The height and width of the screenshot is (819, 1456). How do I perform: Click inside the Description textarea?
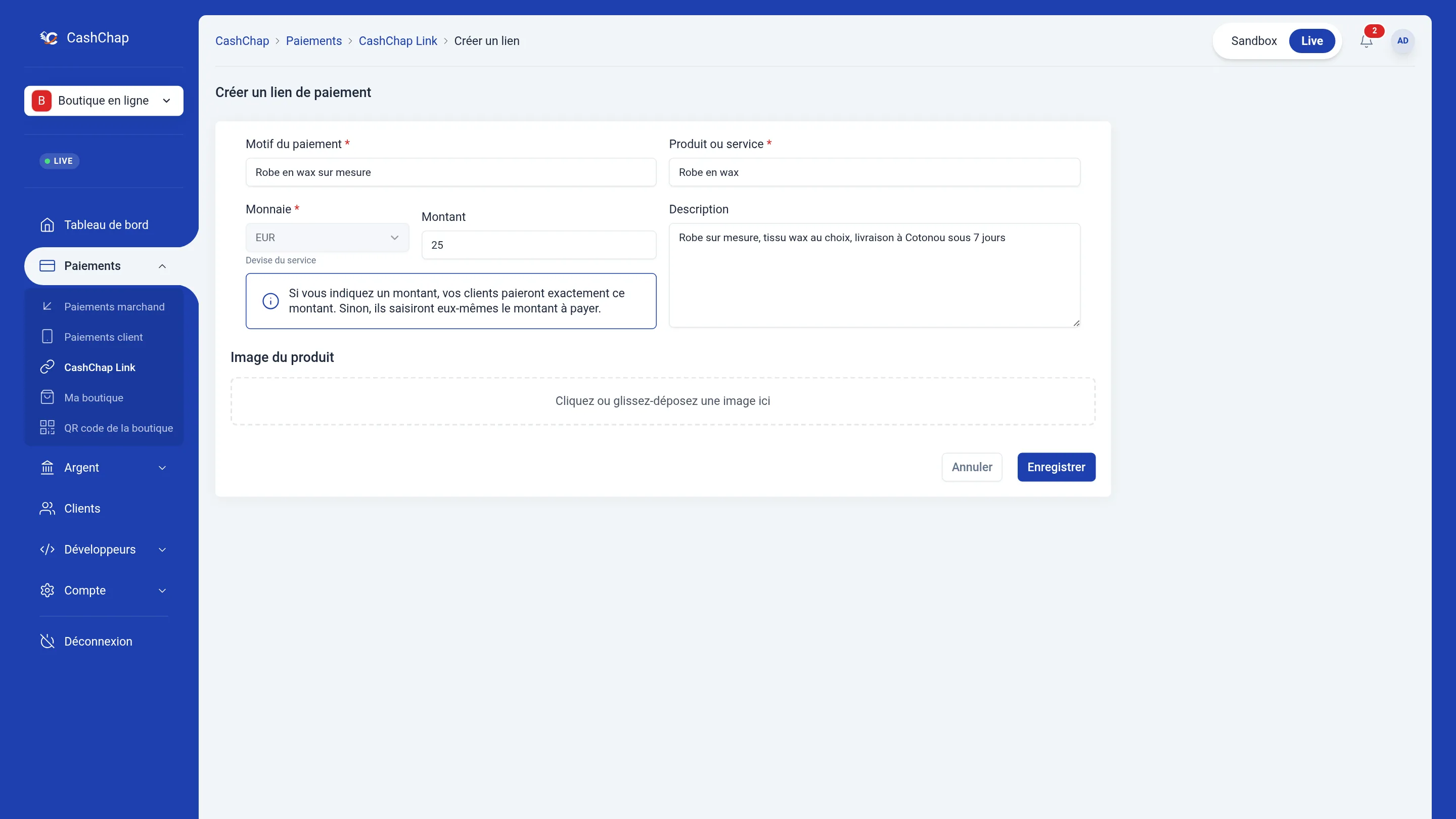(875, 275)
